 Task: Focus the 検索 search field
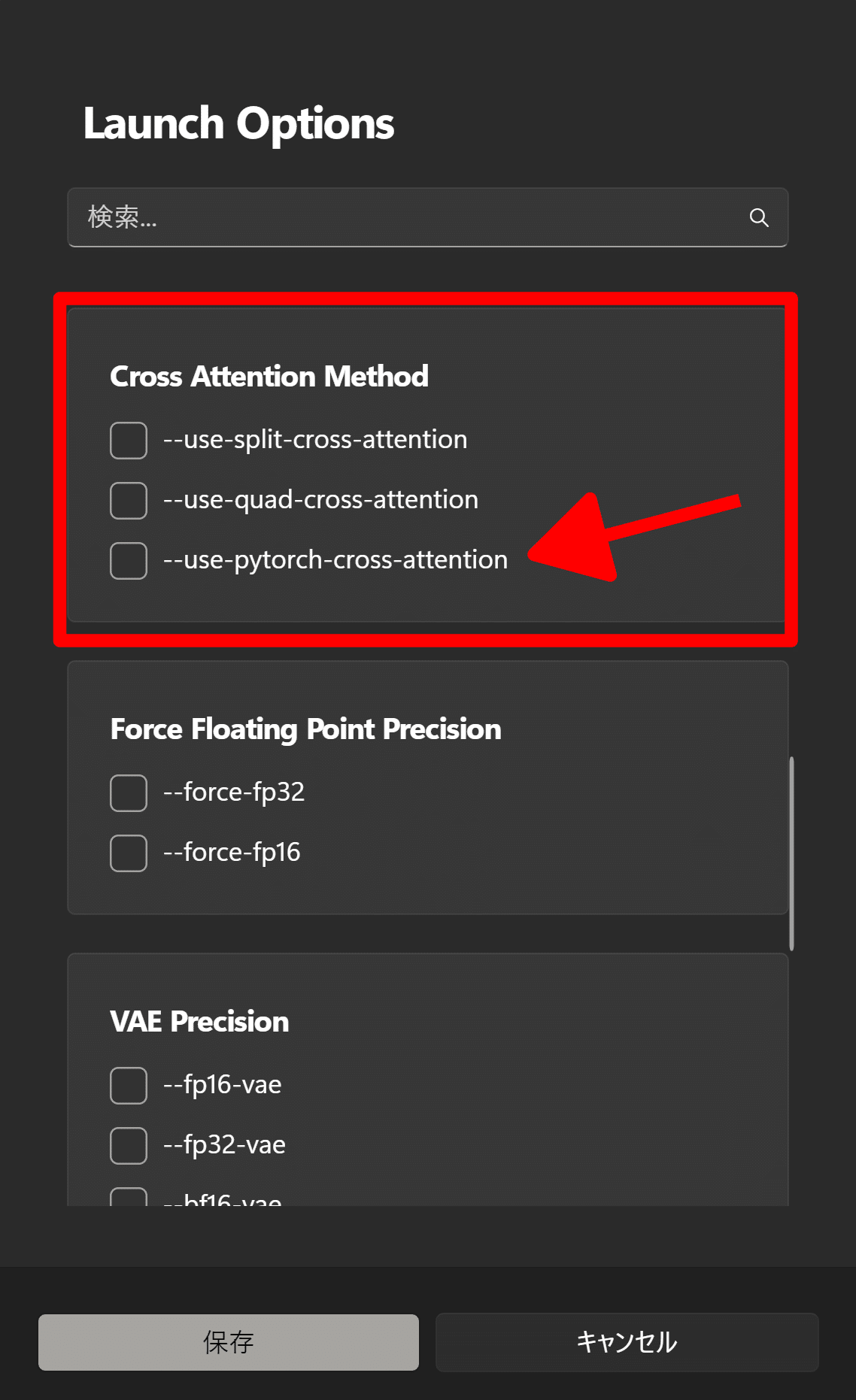coord(406,217)
